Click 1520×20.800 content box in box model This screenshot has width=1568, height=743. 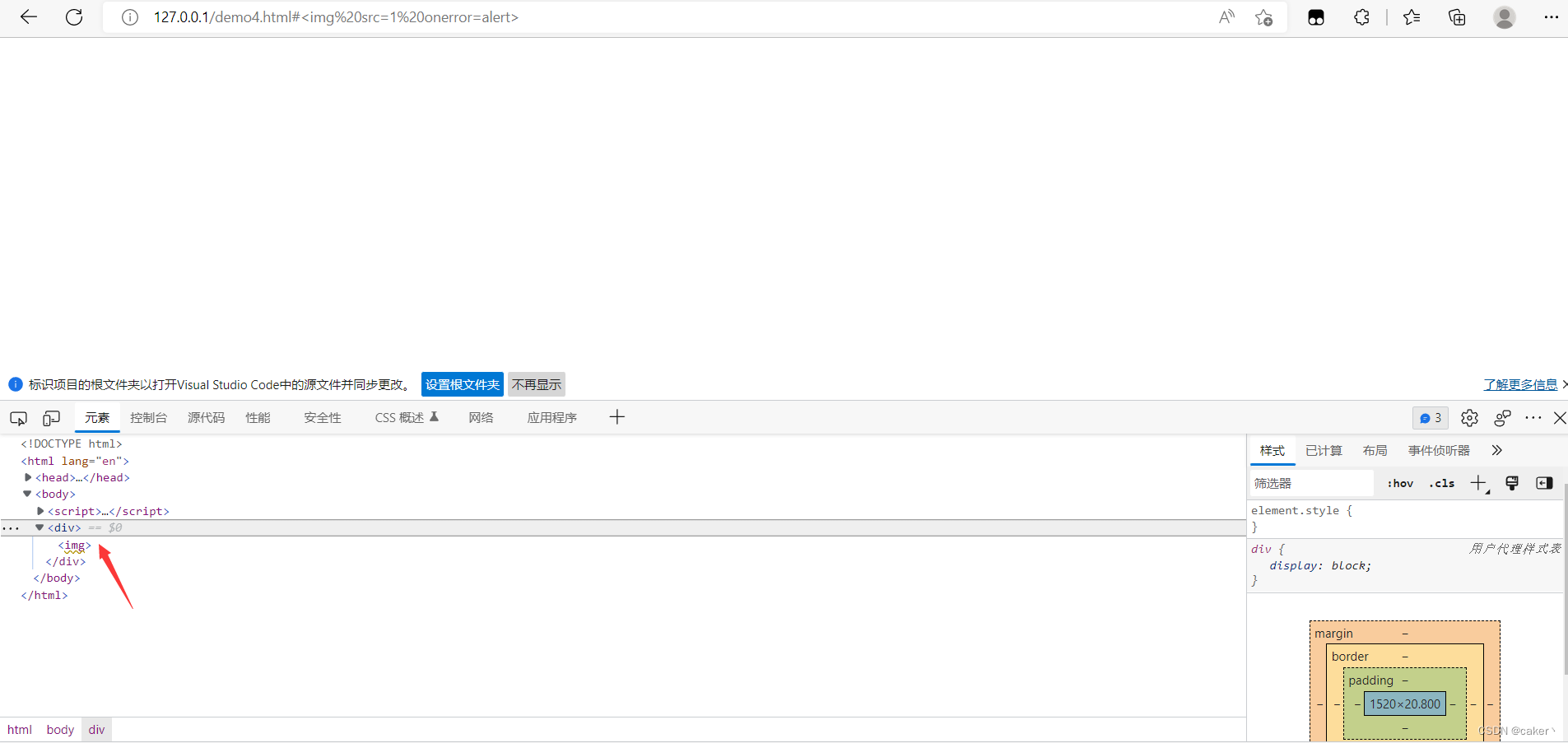point(1405,704)
